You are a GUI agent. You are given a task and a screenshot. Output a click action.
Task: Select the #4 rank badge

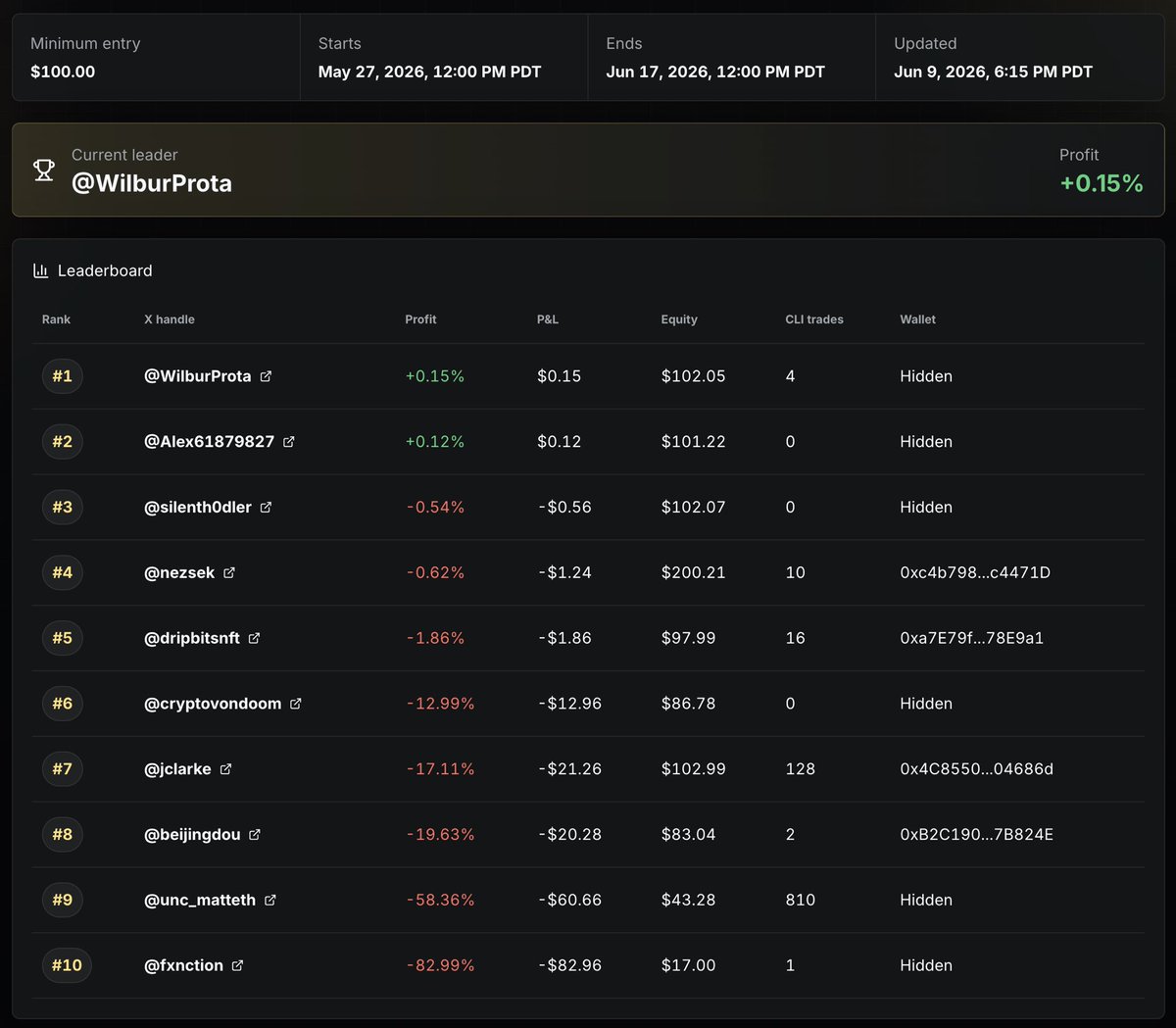pyautogui.click(x=62, y=573)
